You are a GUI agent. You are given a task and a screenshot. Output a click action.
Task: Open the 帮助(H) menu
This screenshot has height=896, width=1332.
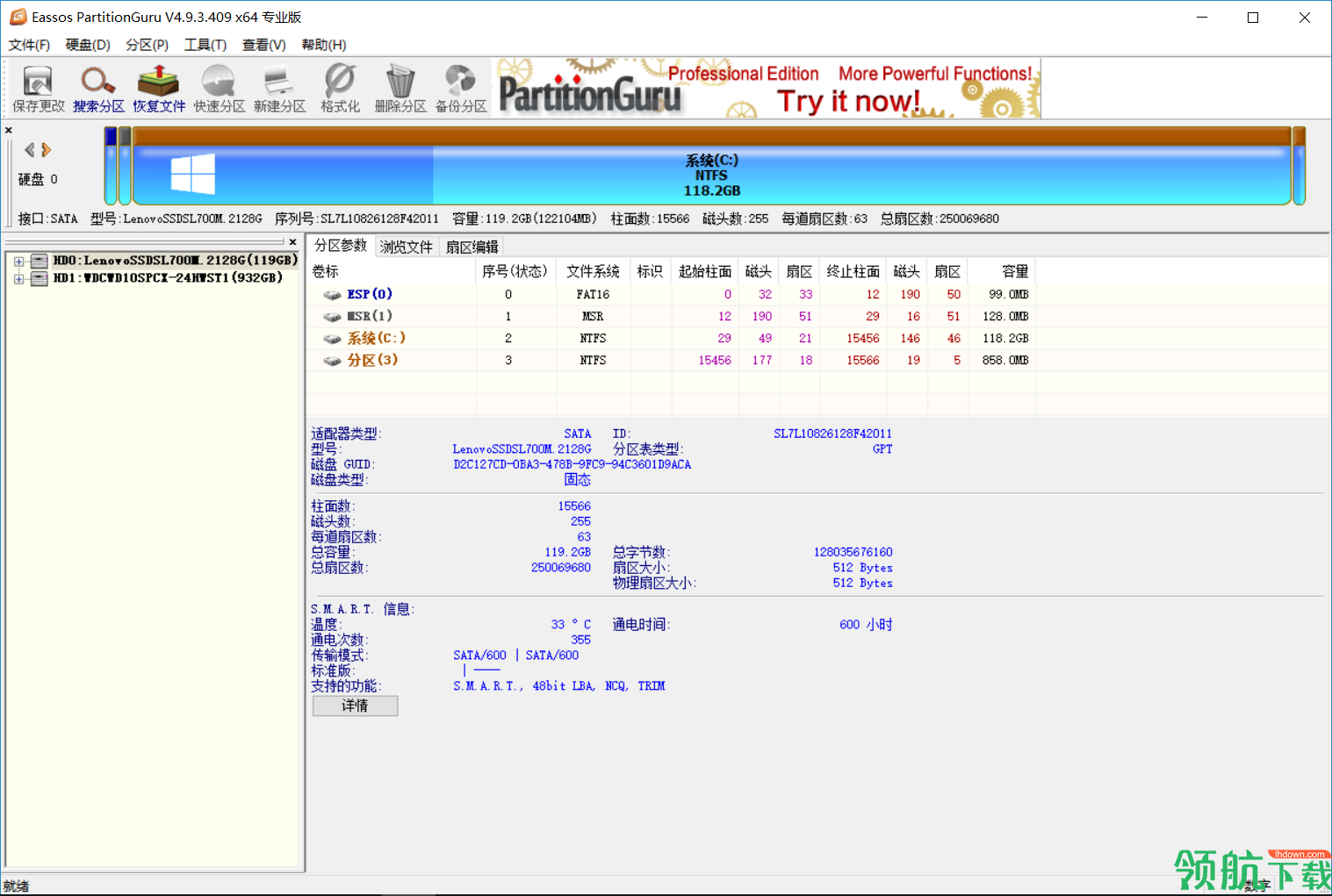coord(324,45)
